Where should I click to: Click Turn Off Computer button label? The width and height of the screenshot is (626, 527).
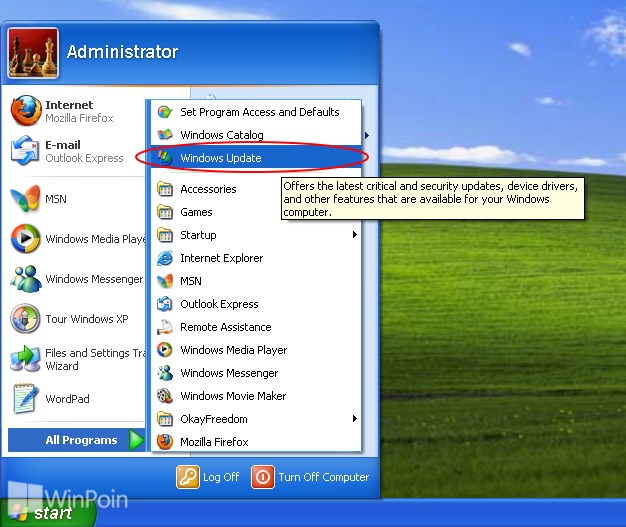tap(324, 477)
